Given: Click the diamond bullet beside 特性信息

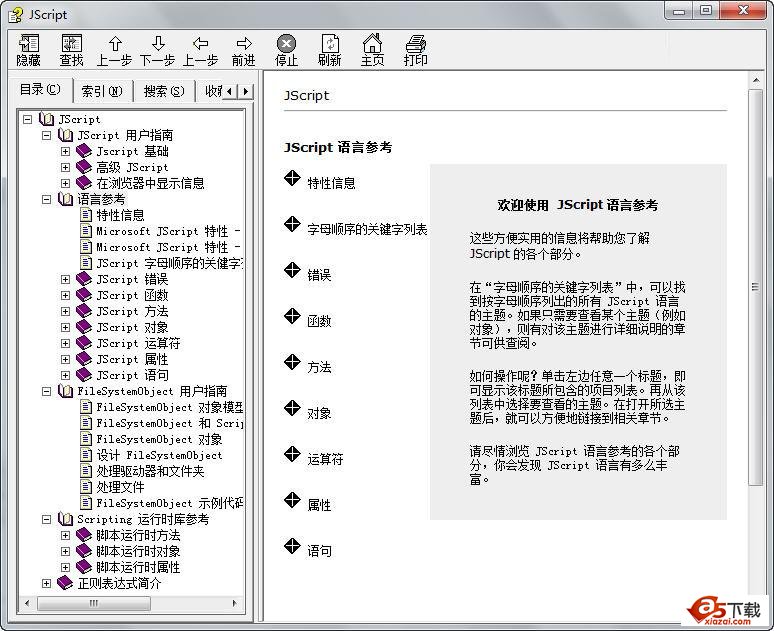Looking at the screenshot, I should pyautogui.click(x=292, y=178).
